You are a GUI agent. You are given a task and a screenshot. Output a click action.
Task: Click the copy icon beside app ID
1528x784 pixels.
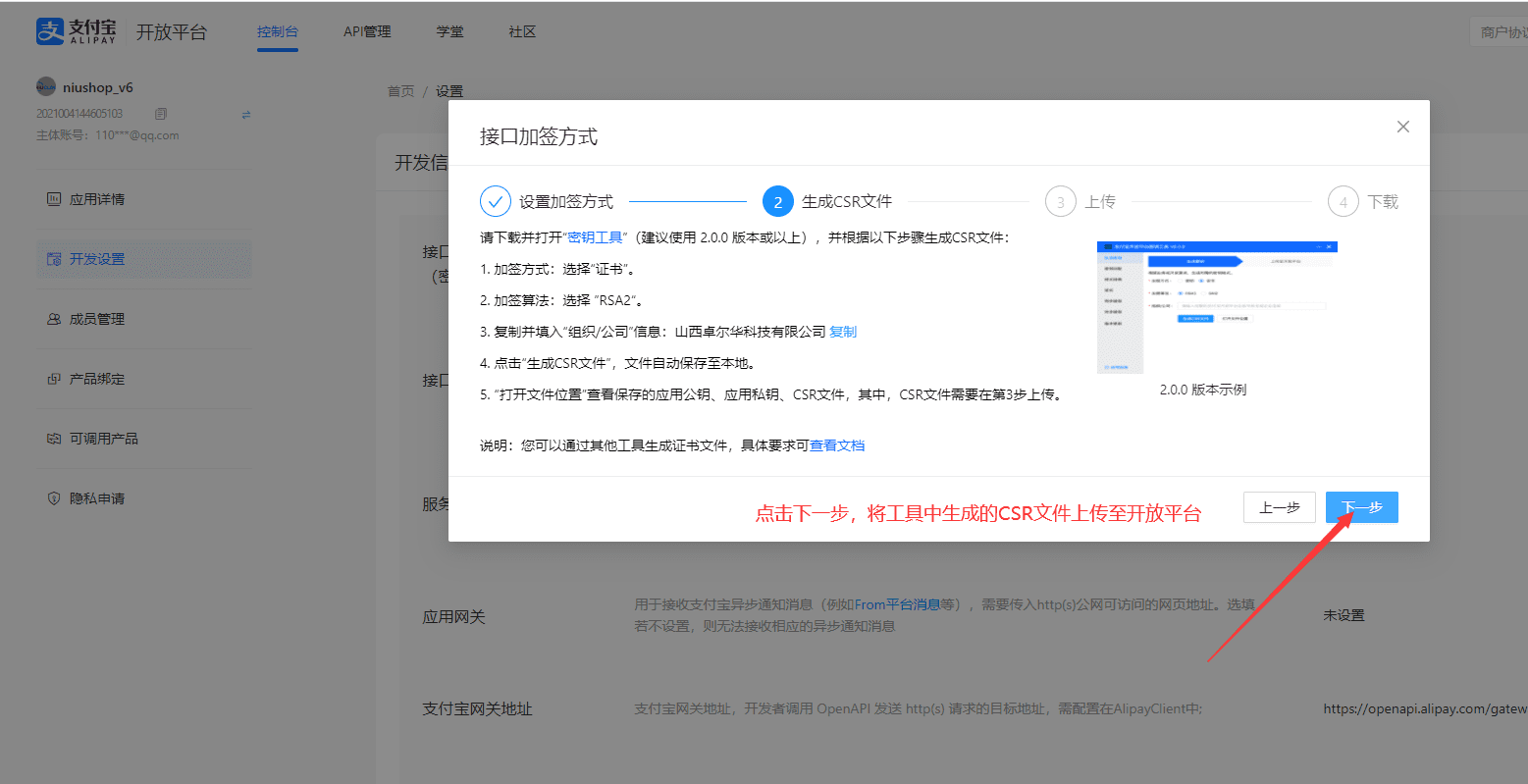[x=161, y=114]
